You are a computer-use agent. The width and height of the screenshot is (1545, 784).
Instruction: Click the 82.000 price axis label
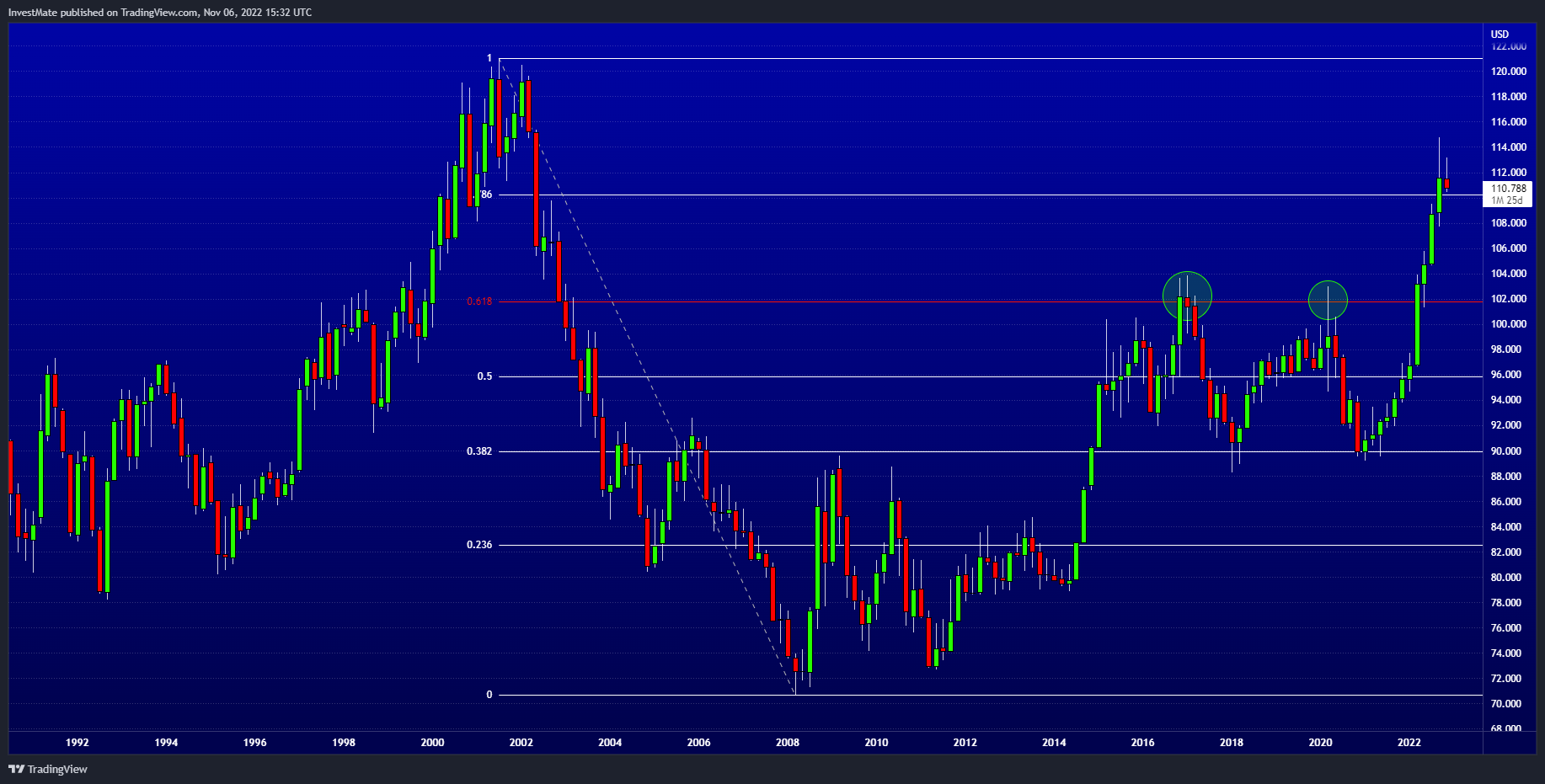1508,552
